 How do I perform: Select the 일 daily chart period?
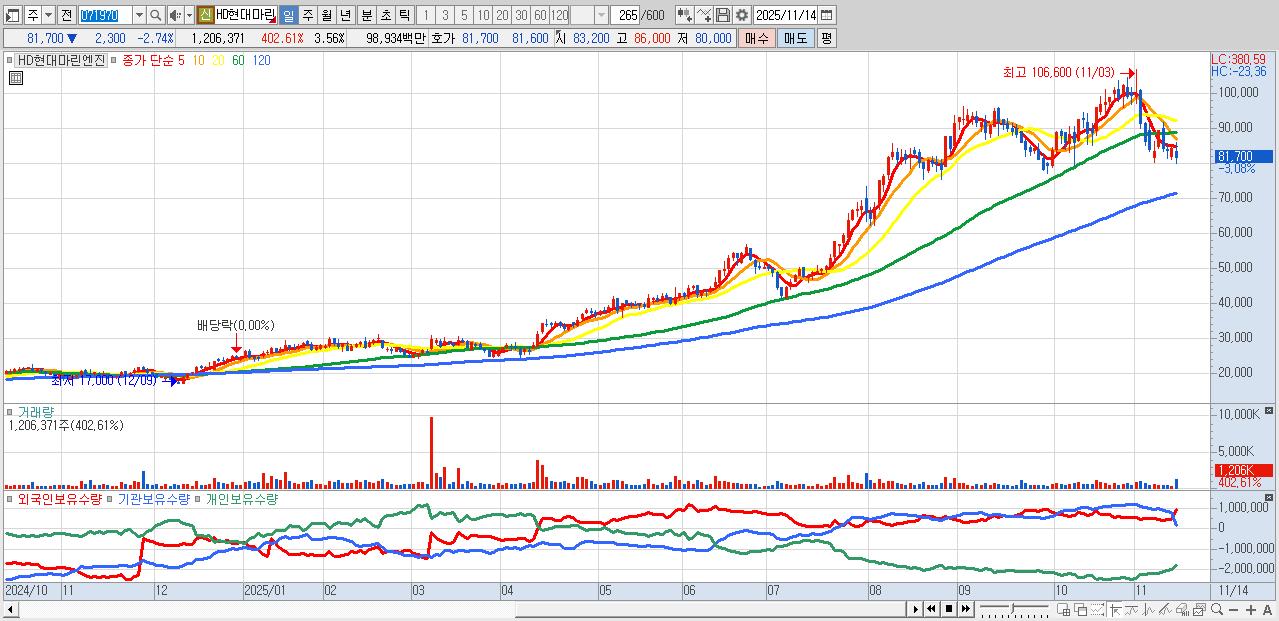click(288, 15)
